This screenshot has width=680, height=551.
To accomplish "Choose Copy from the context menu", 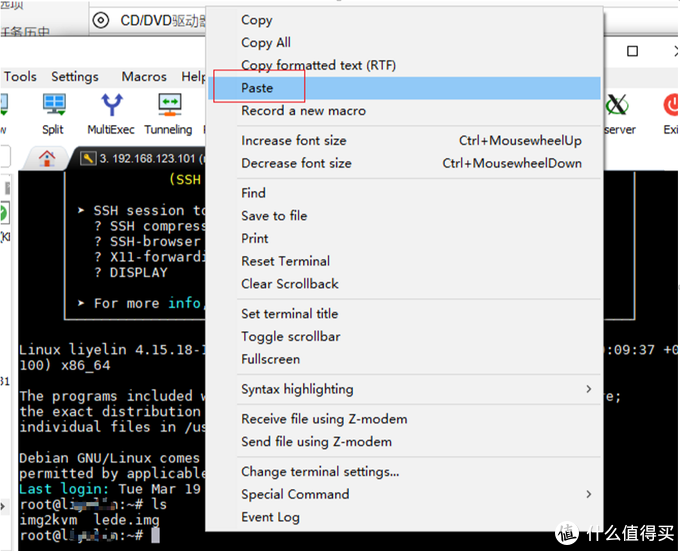I will point(404,20).
